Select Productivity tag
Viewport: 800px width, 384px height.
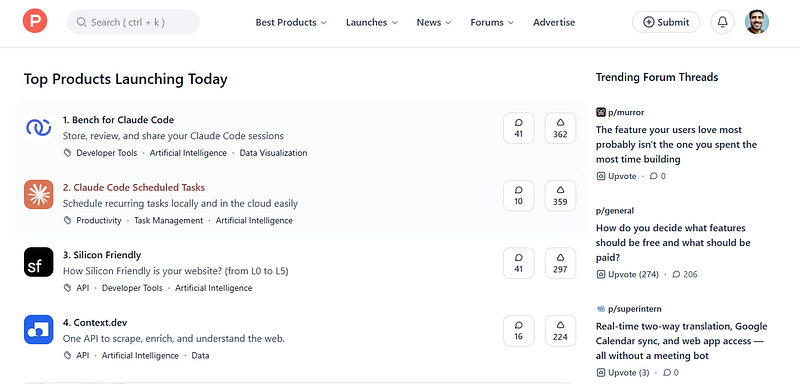click(x=99, y=220)
